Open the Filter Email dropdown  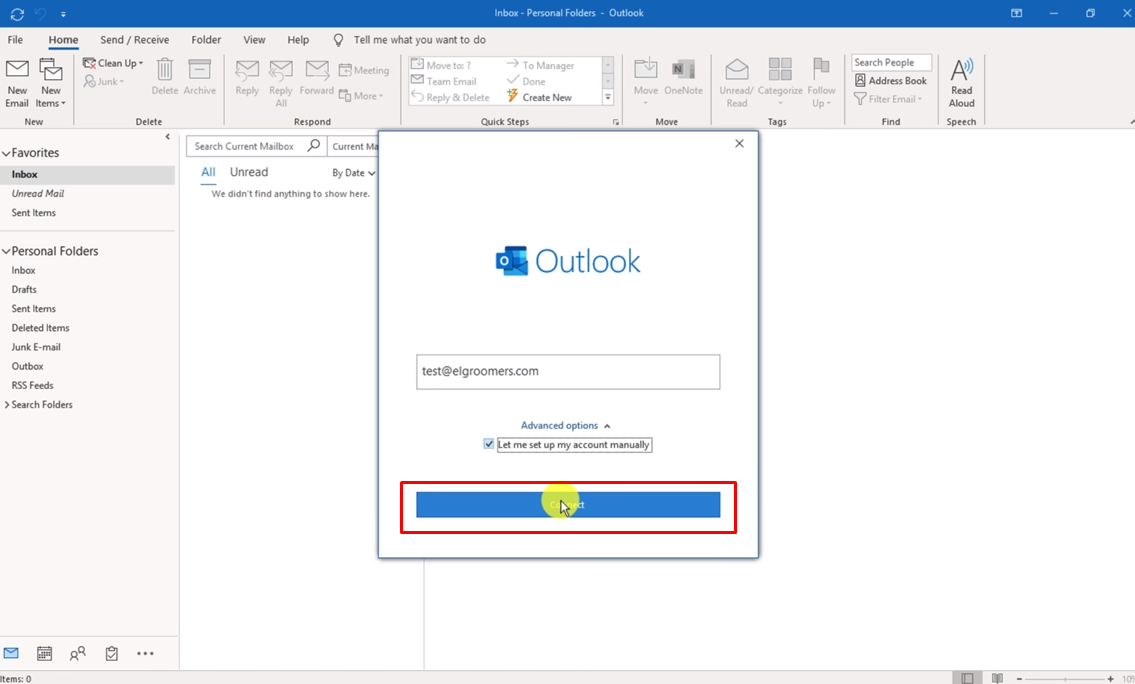(888, 99)
